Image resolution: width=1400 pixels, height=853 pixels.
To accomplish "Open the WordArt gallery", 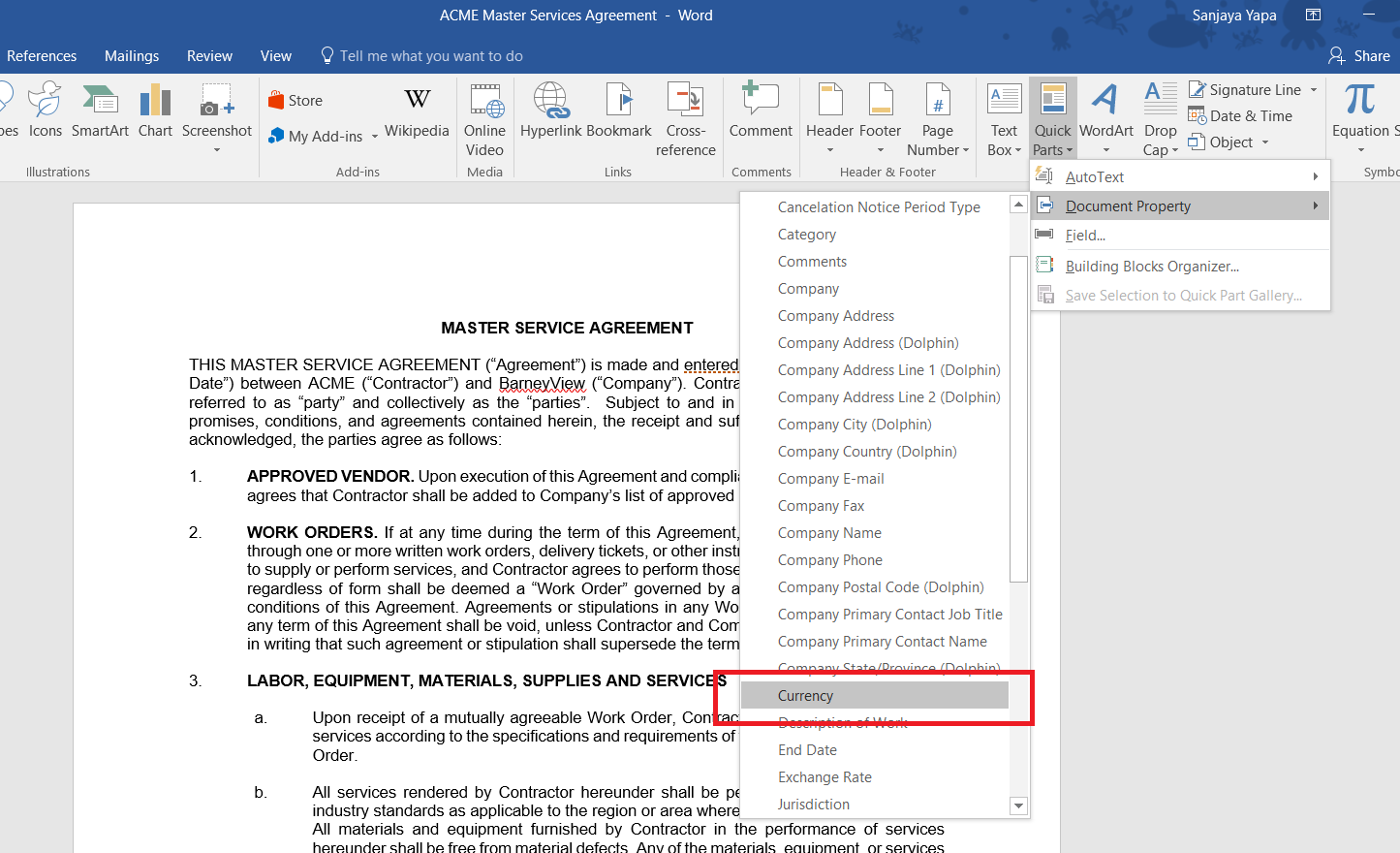I will point(1105,118).
